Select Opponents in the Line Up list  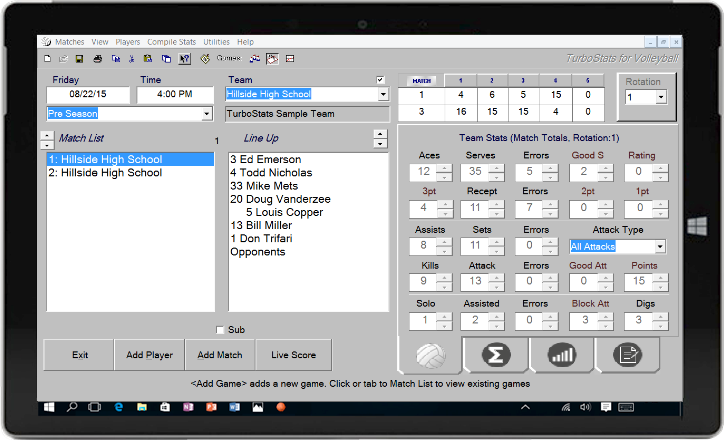308,252
